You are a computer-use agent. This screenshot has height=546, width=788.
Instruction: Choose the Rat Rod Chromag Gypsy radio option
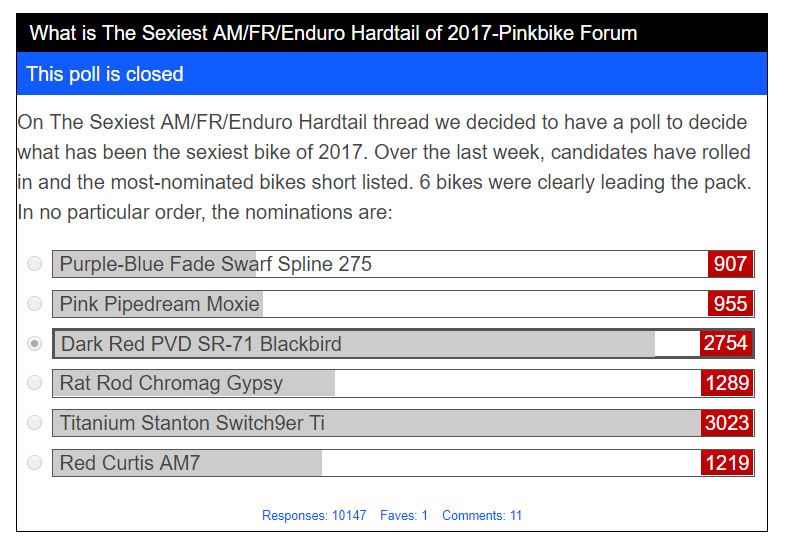click(x=35, y=383)
